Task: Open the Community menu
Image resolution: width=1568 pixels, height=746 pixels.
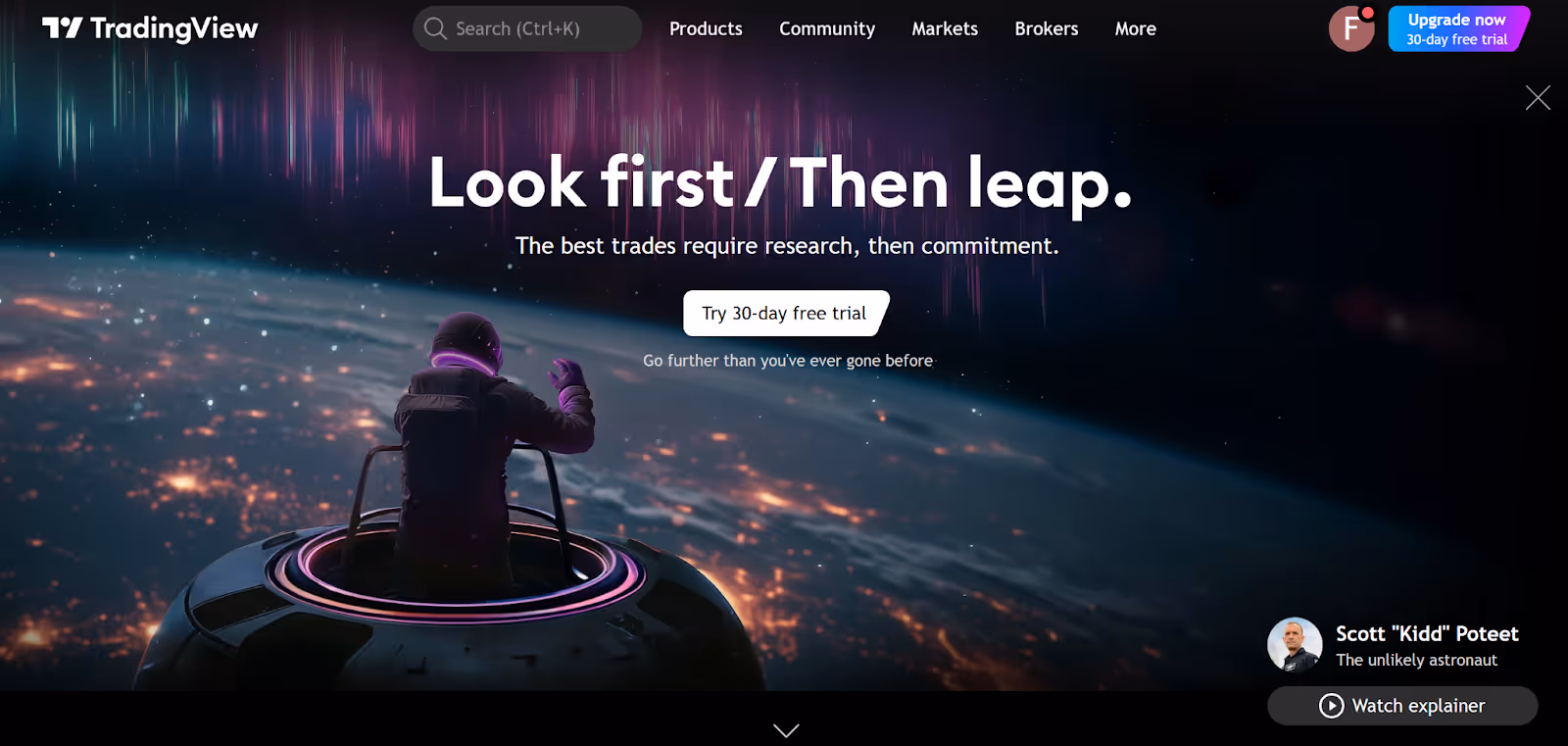Action: (827, 28)
